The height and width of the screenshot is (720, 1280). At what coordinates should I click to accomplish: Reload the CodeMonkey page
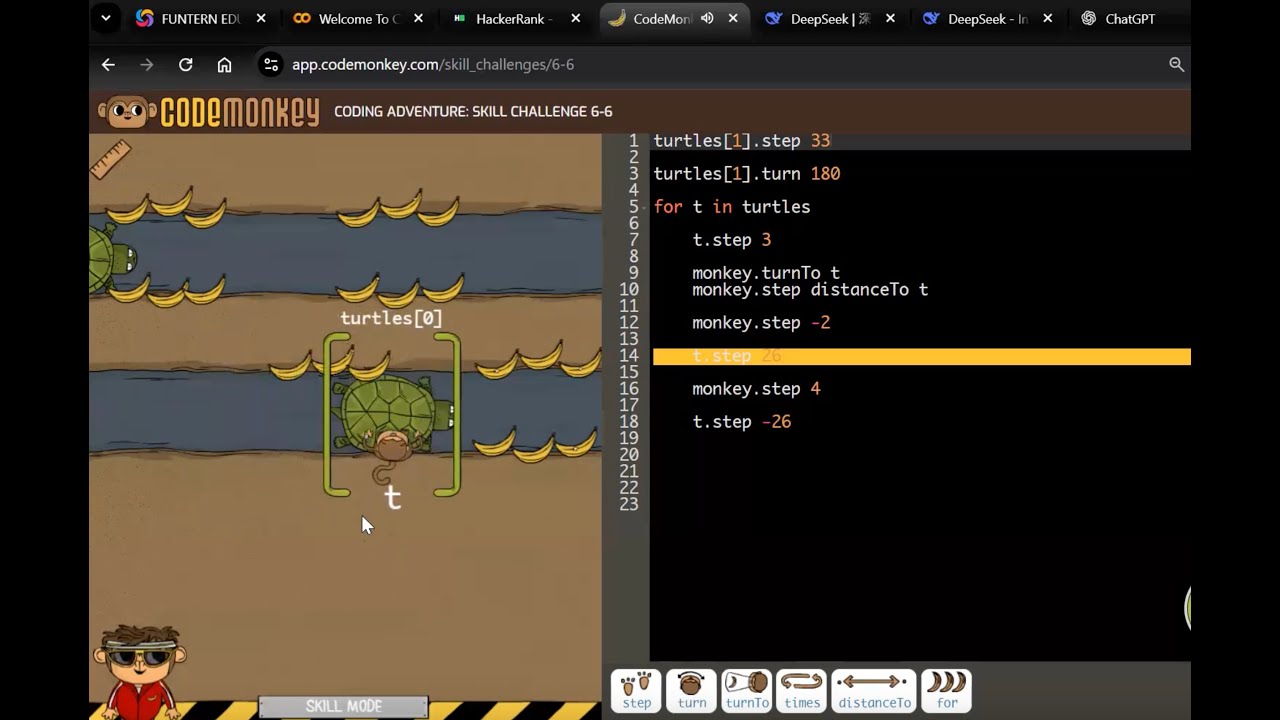pyautogui.click(x=186, y=64)
